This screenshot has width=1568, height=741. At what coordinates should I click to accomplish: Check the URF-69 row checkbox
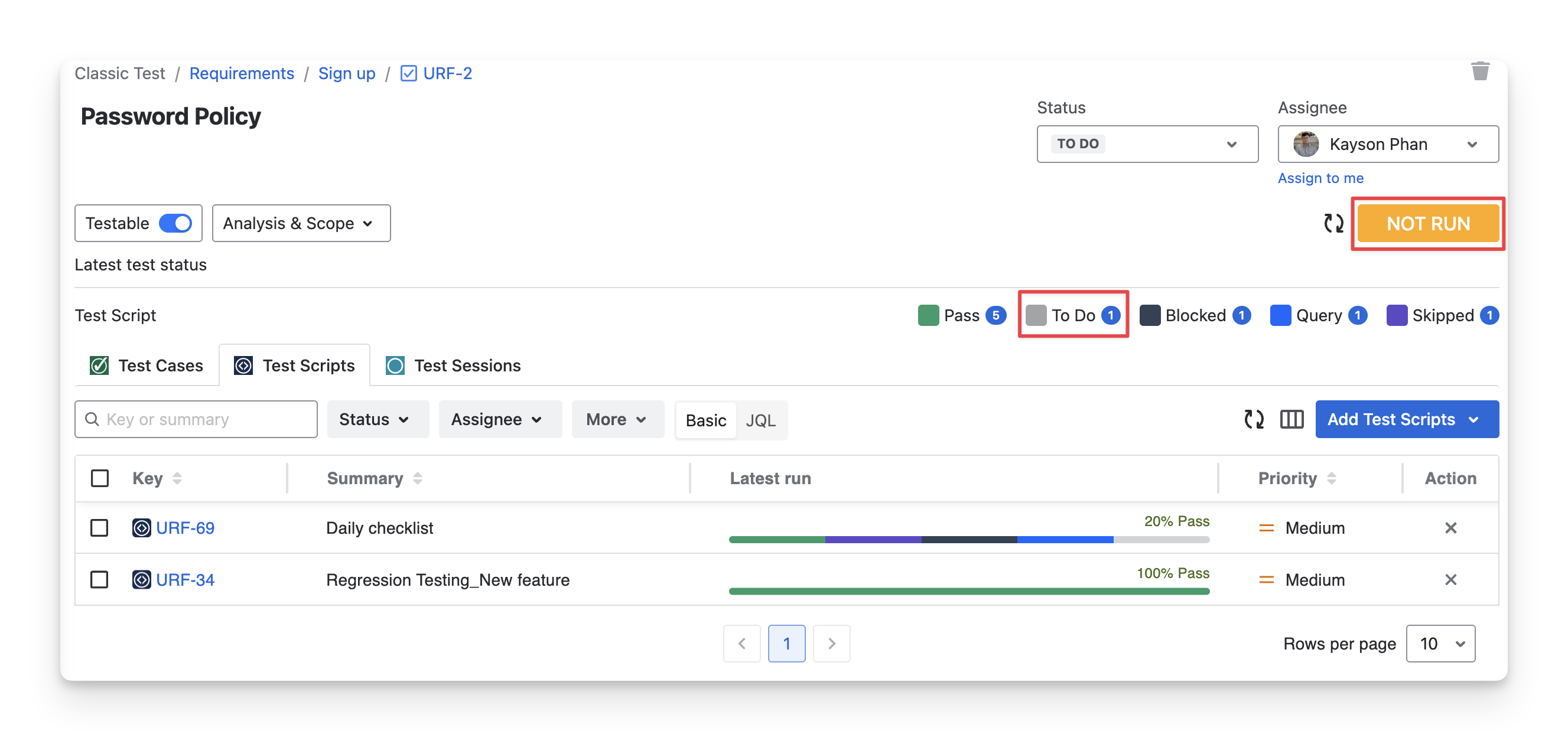point(99,527)
